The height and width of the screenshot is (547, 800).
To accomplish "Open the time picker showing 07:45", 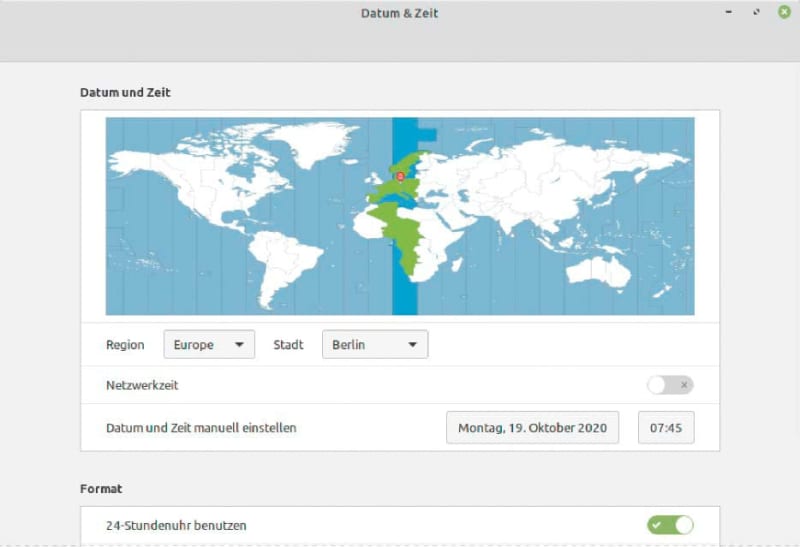I will click(666, 428).
